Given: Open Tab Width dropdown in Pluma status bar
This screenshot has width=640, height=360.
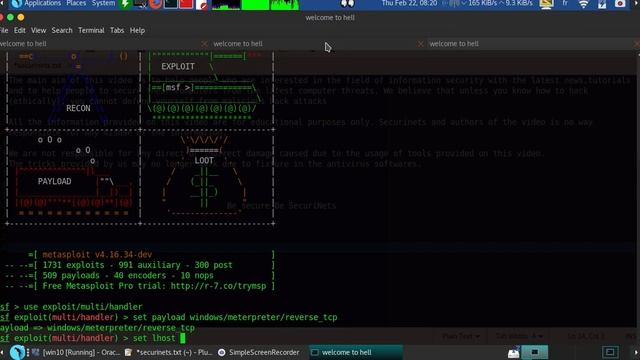Looking at the screenshot, I should tap(519, 336).
